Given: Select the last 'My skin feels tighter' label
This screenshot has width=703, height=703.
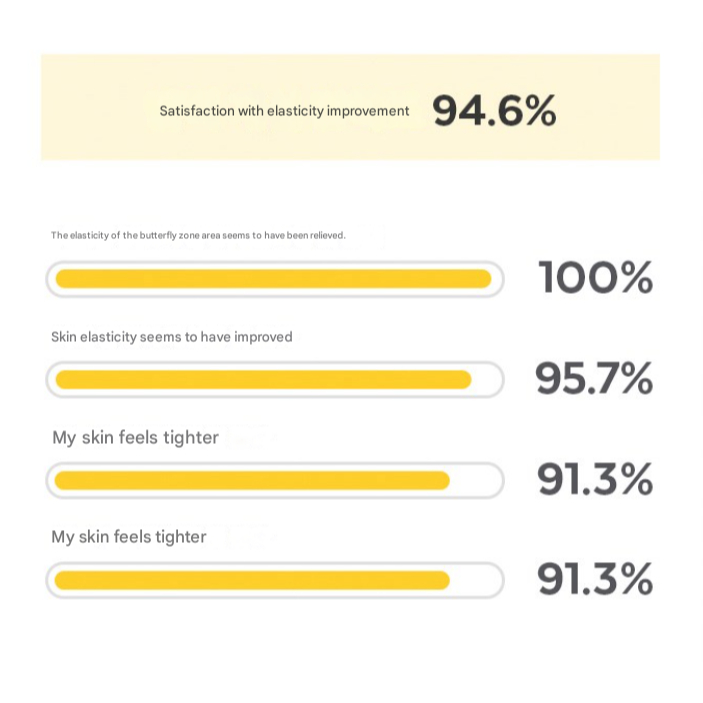Looking at the screenshot, I should (129, 537).
